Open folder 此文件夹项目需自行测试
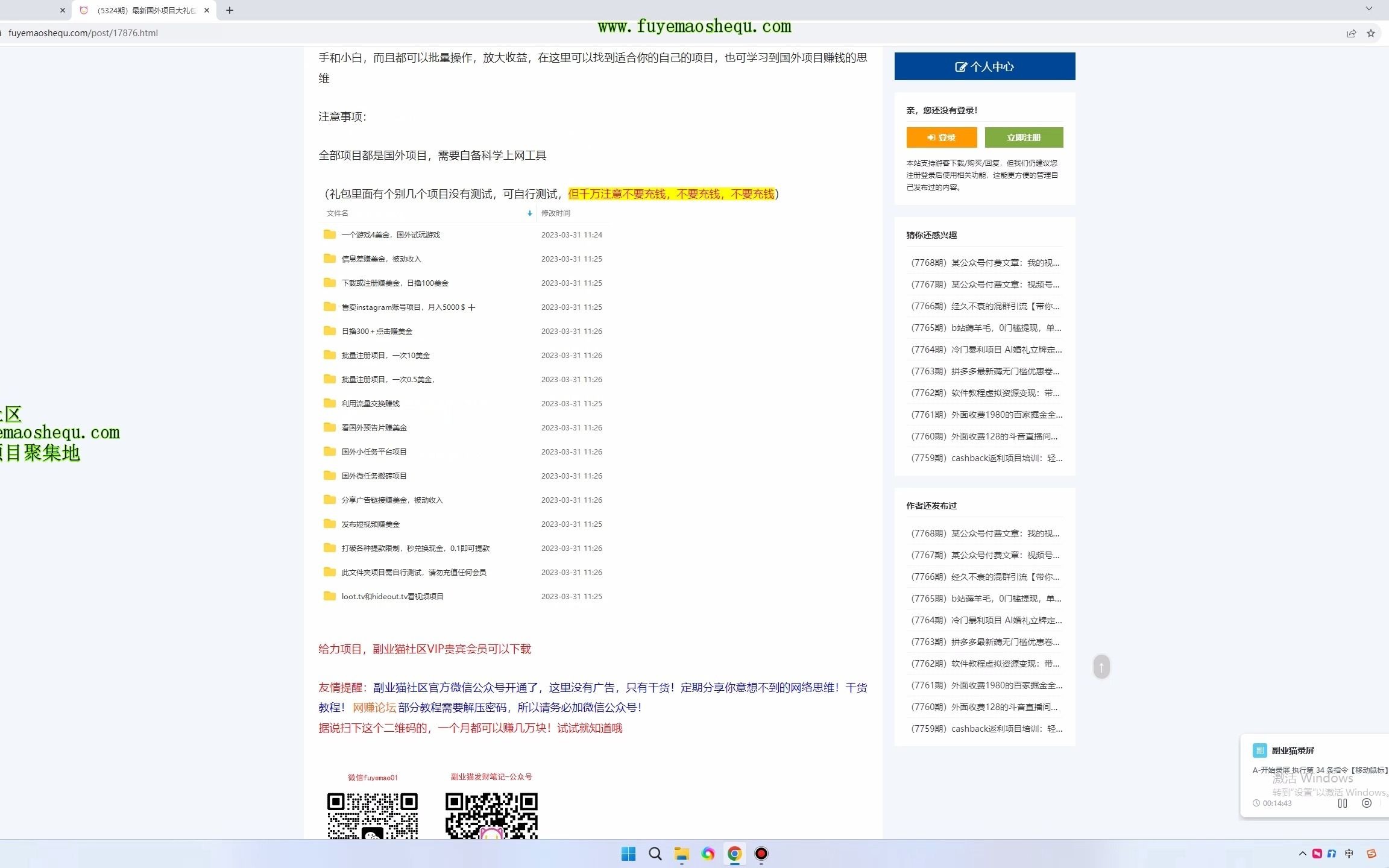The width and height of the screenshot is (1389, 868). (x=414, y=573)
